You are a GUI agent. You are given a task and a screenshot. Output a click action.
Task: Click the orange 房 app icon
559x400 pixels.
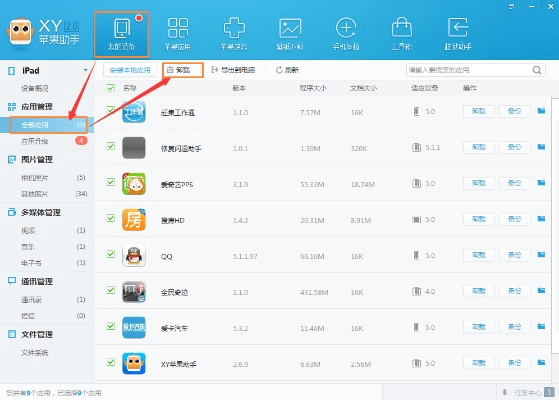pyautogui.click(x=134, y=220)
